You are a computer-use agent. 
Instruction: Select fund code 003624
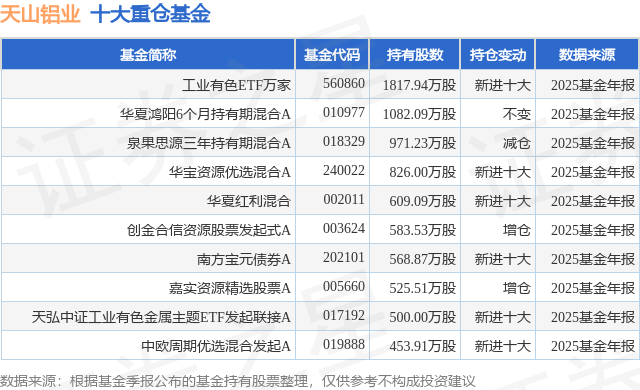pos(344,228)
